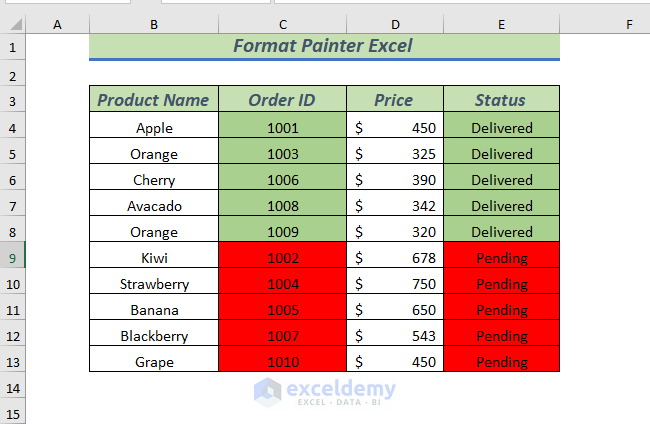This screenshot has height=424, width=650.
Task: Select the column C header
Action: (283, 23)
